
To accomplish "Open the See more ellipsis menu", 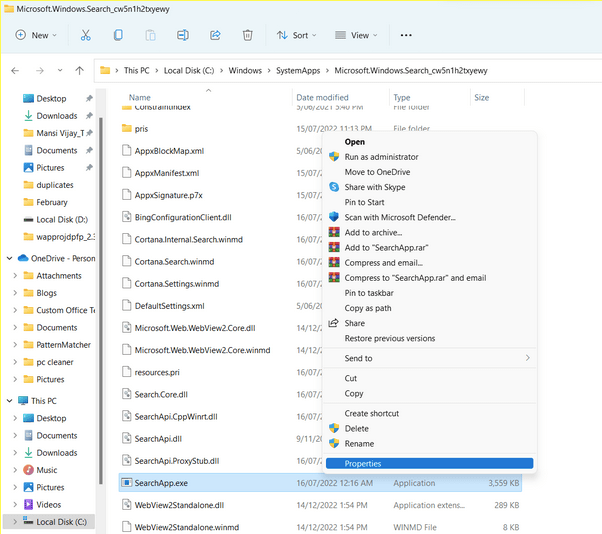I will tap(406, 35).
